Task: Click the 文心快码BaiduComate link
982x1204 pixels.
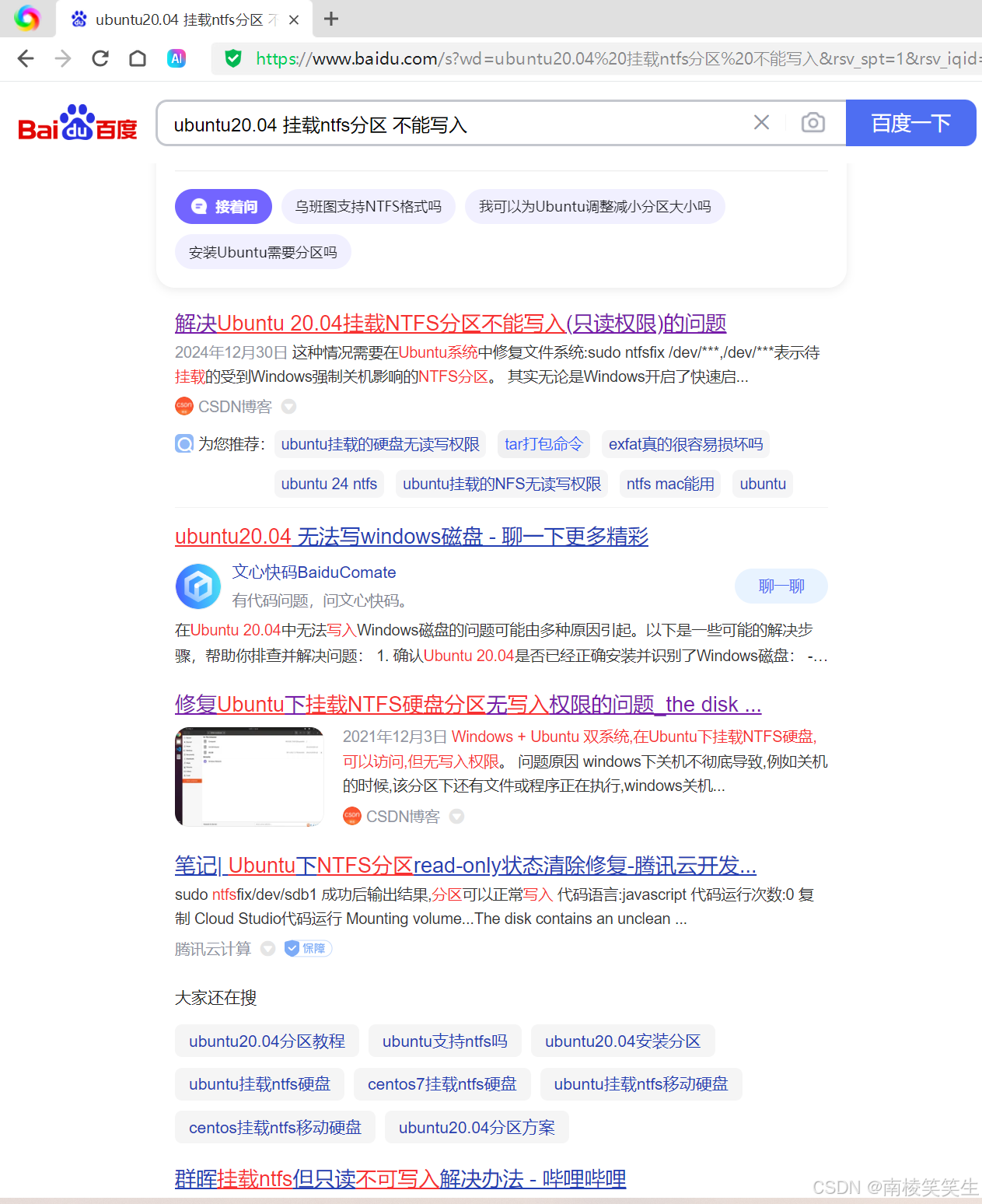Action: 314,572
